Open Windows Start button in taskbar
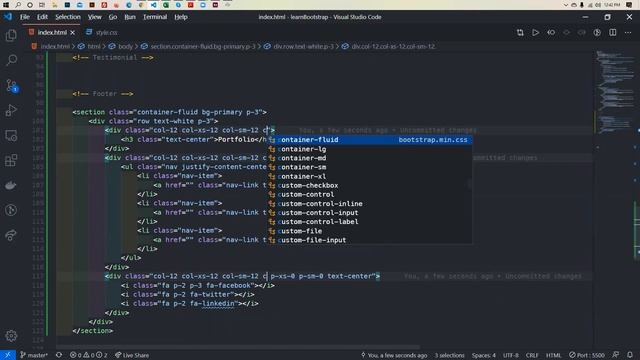Viewport: 640px width, 360px height. pyautogui.click(x=6, y=5)
